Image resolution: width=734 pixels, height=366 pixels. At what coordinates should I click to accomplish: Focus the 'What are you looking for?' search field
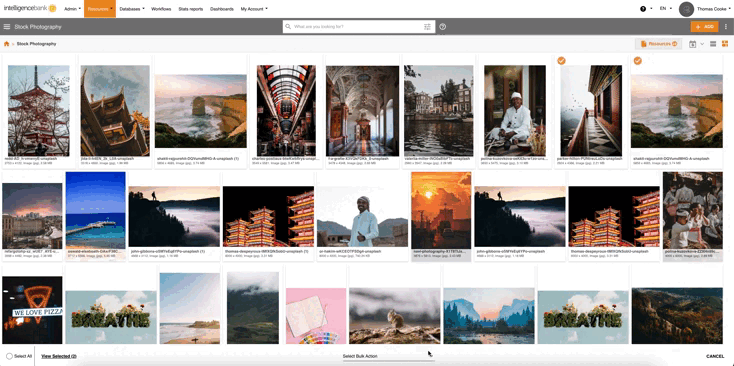tap(358, 27)
